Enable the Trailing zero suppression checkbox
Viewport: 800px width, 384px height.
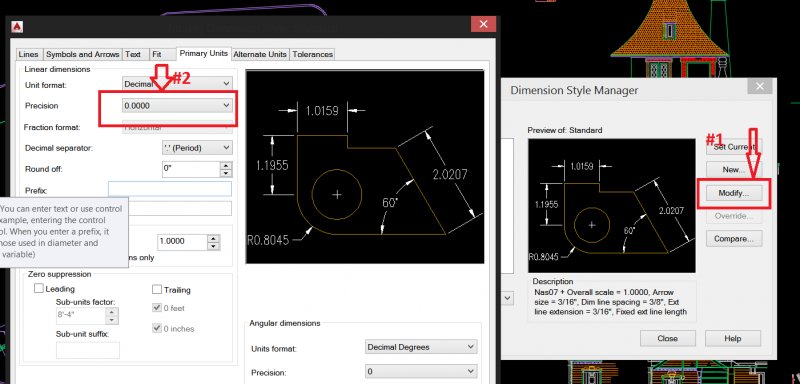point(157,290)
